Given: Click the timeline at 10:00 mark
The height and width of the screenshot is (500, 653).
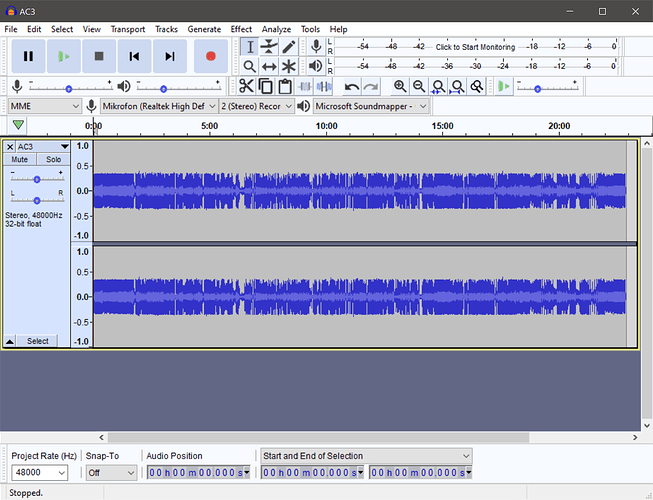Looking at the screenshot, I should tap(326, 126).
